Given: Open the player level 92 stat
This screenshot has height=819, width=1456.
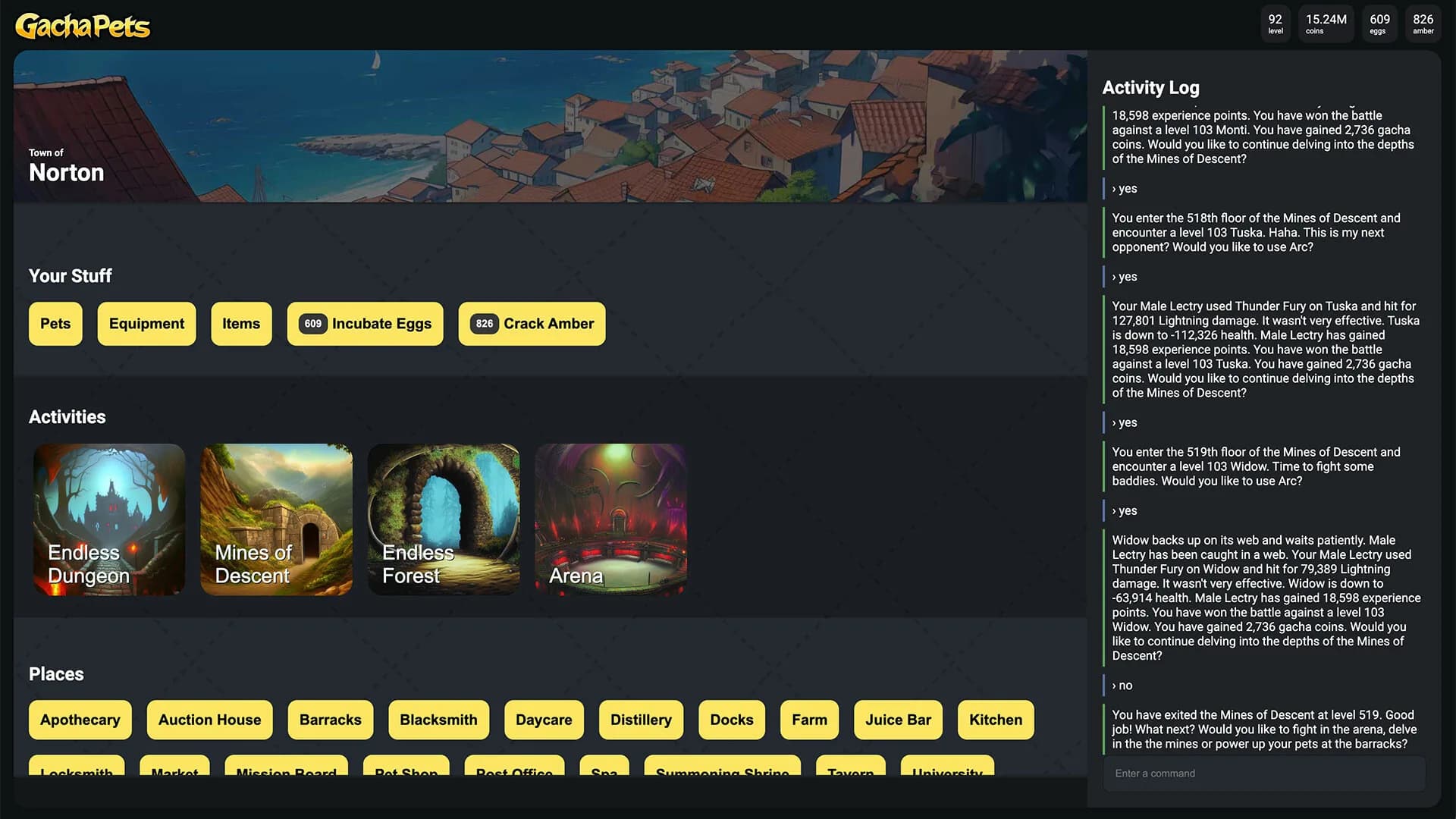Looking at the screenshot, I should coord(1276,24).
